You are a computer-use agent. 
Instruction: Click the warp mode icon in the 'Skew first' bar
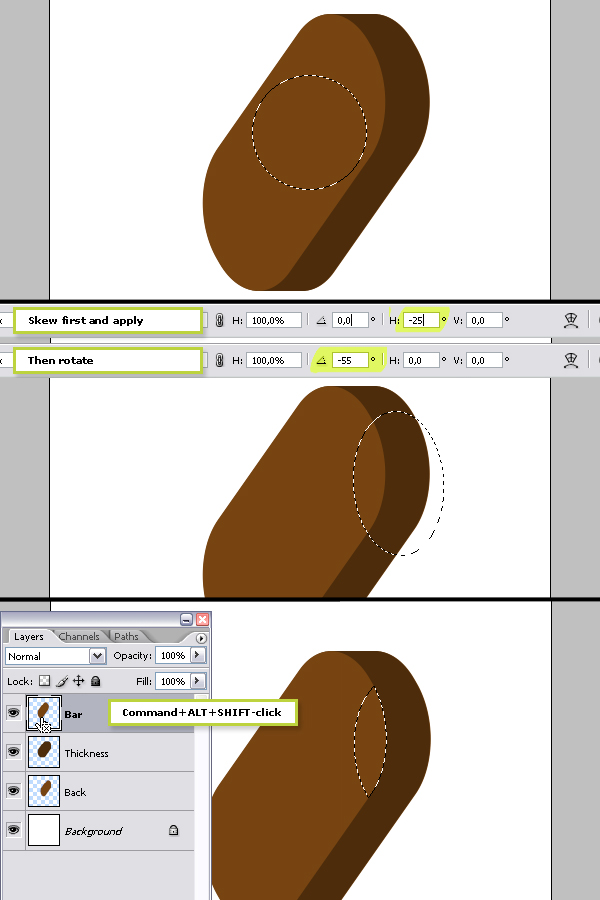[571, 320]
